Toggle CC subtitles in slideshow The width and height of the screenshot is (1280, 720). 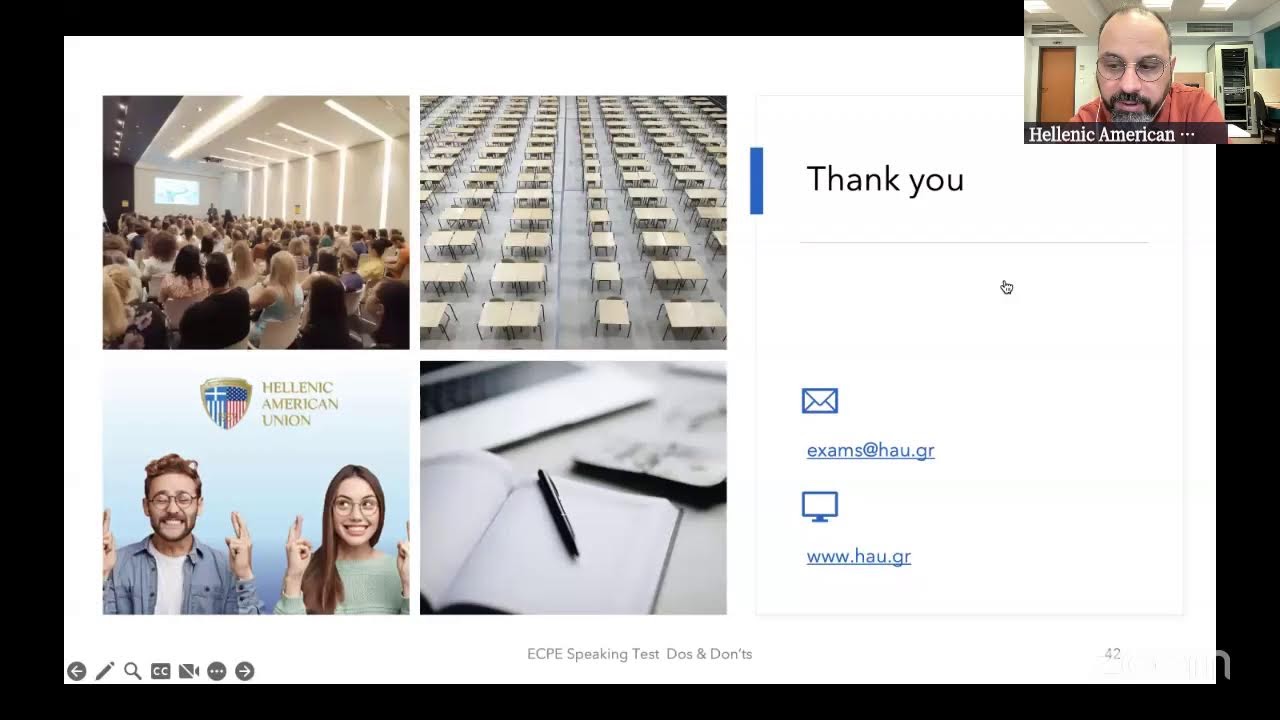pyautogui.click(x=160, y=671)
